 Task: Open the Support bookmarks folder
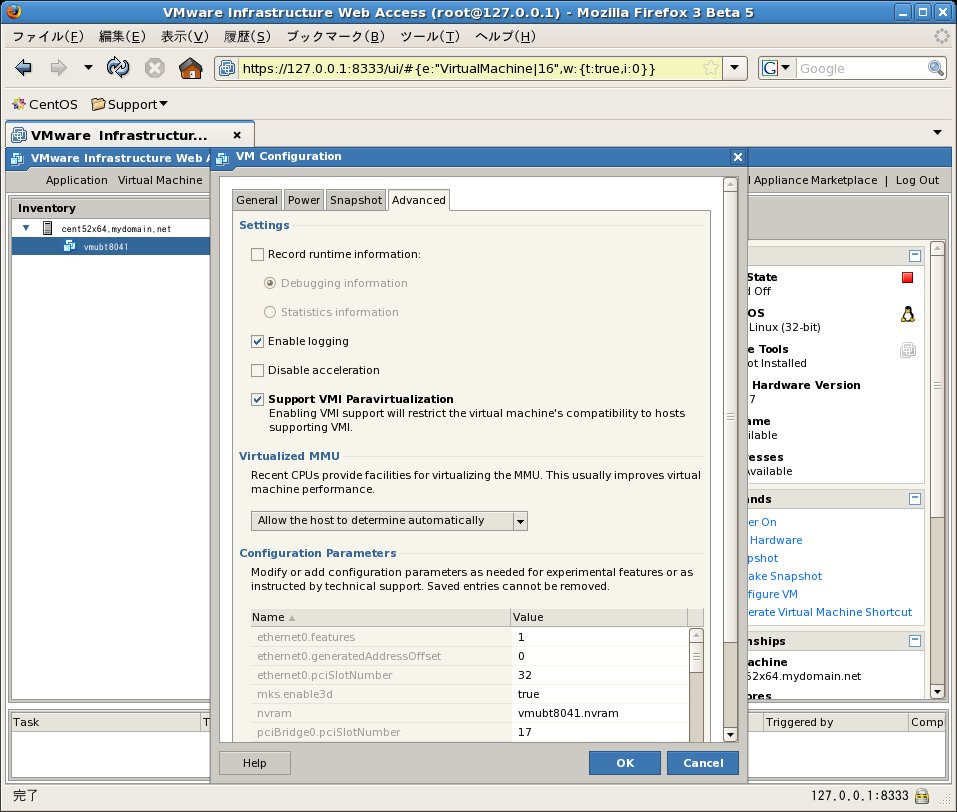129,104
